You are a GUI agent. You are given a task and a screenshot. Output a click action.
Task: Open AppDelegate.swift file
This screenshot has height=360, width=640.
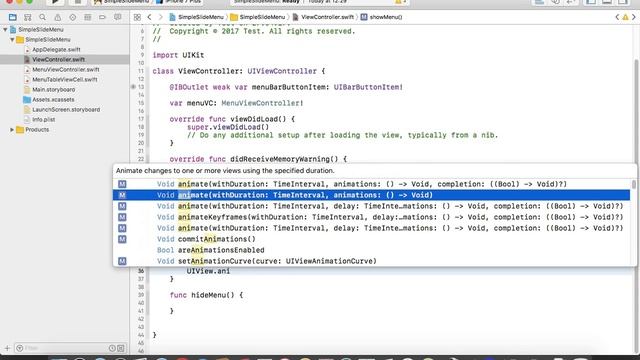pyautogui.click(x=56, y=49)
